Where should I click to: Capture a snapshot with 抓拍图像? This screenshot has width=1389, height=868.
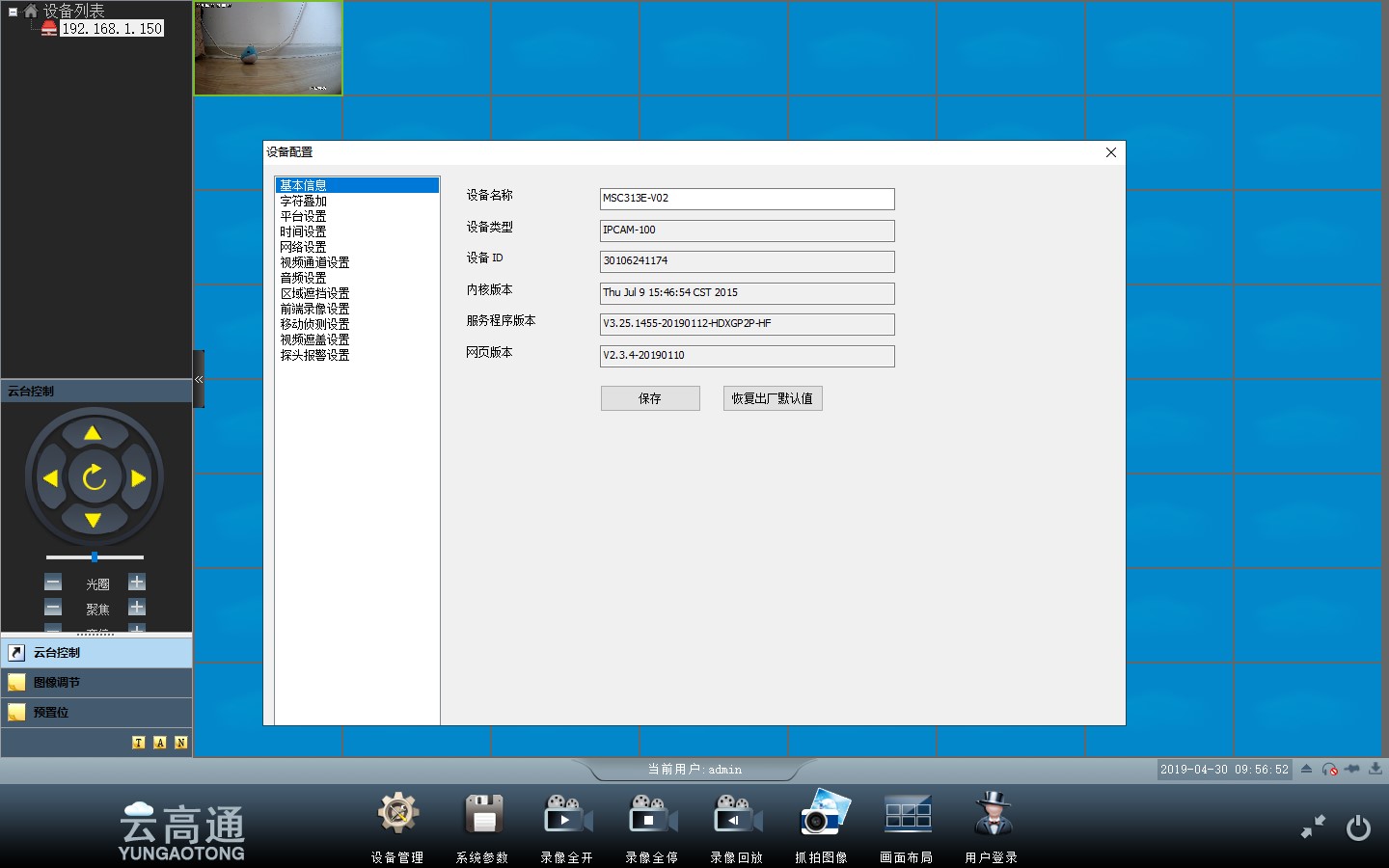tap(821, 827)
